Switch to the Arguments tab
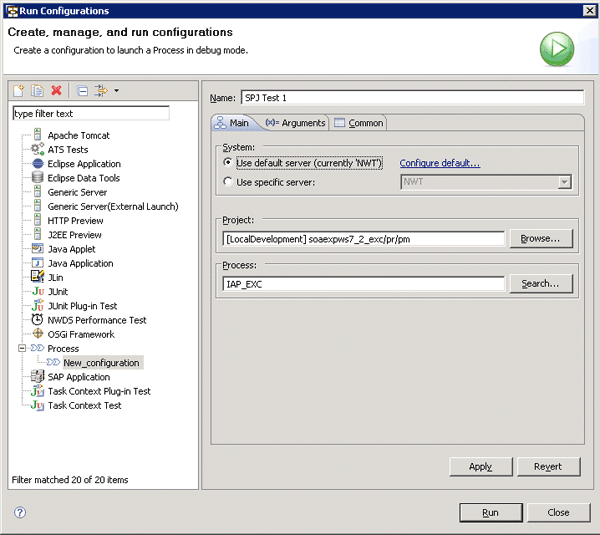Image resolution: width=600 pixels, height=535 pixels. coord(295,123)
